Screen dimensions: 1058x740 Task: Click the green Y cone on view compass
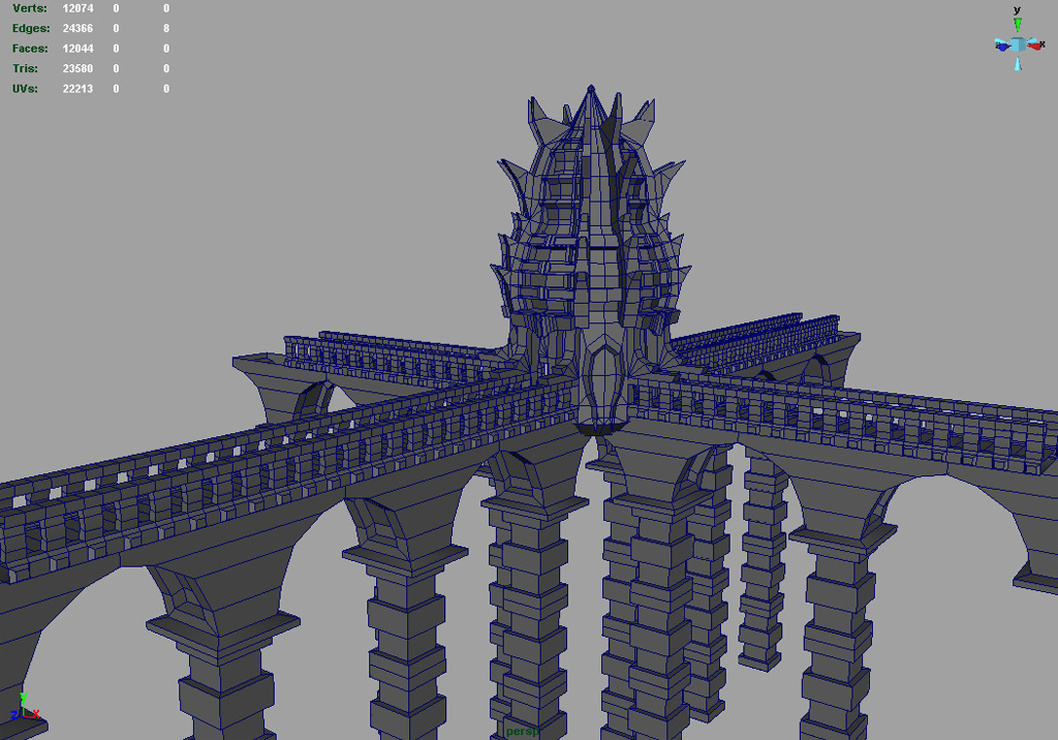1018,25
